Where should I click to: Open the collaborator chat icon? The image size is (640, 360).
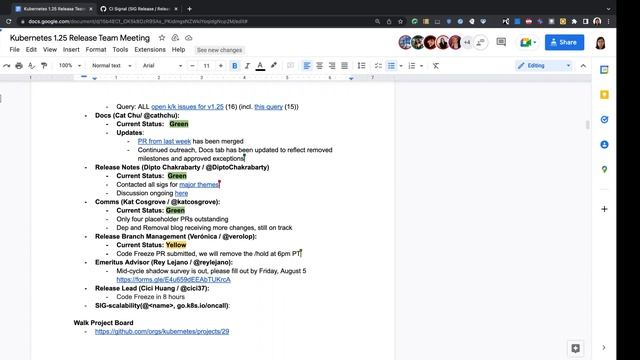tap(480, 42)
